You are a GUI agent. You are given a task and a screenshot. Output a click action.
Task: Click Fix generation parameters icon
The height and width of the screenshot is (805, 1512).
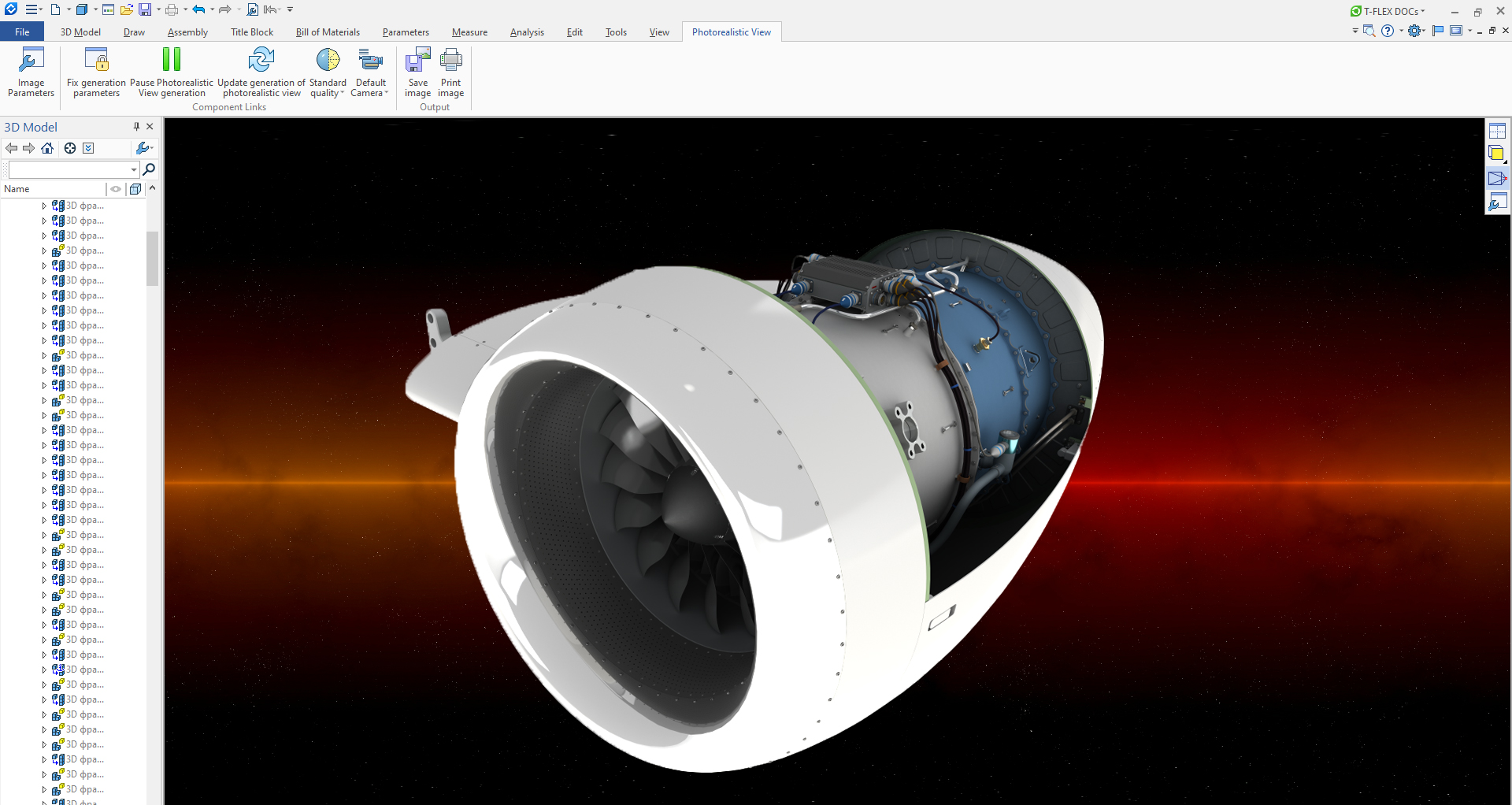tap(96, 60)
